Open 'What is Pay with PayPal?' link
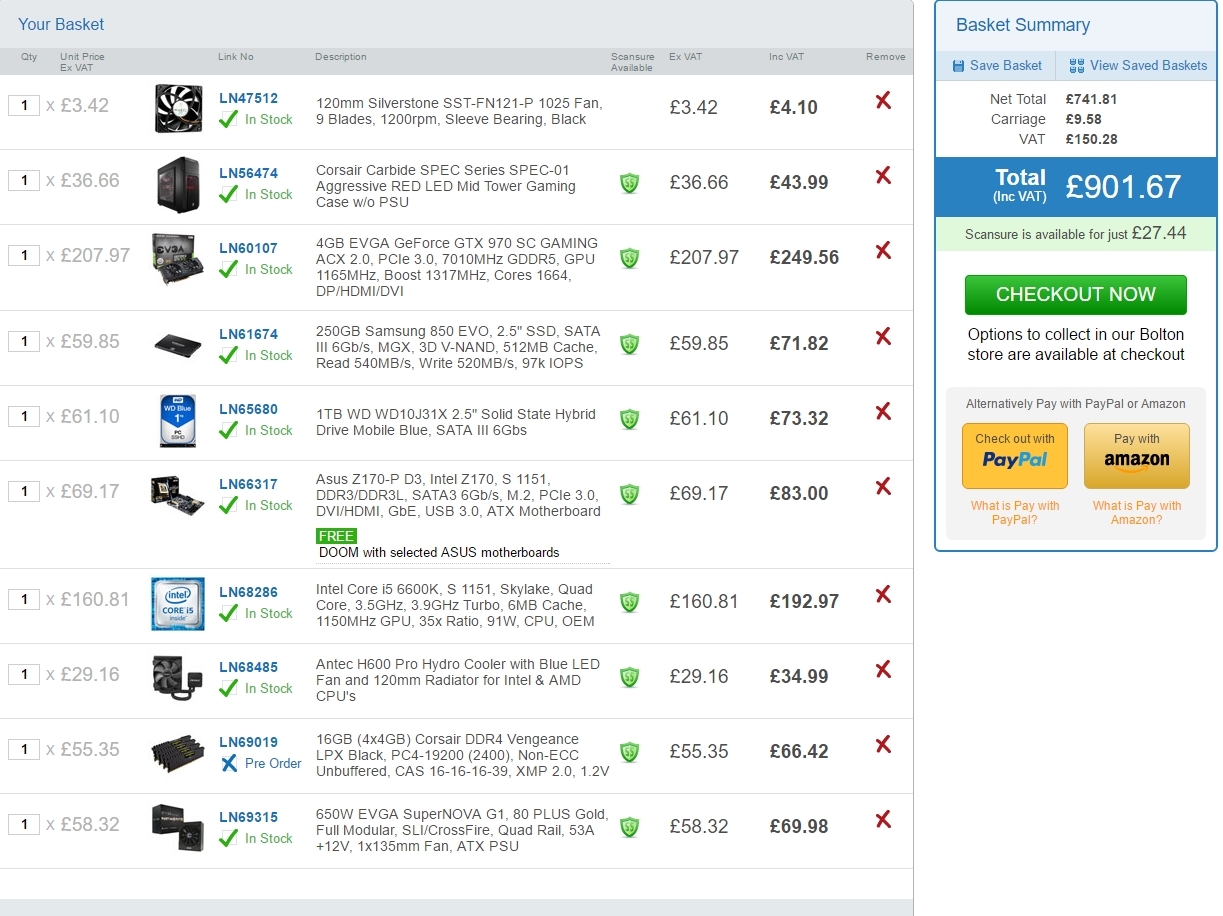Image resolution: width=1223 pixels, height=916 pixels. (1015, 513)
